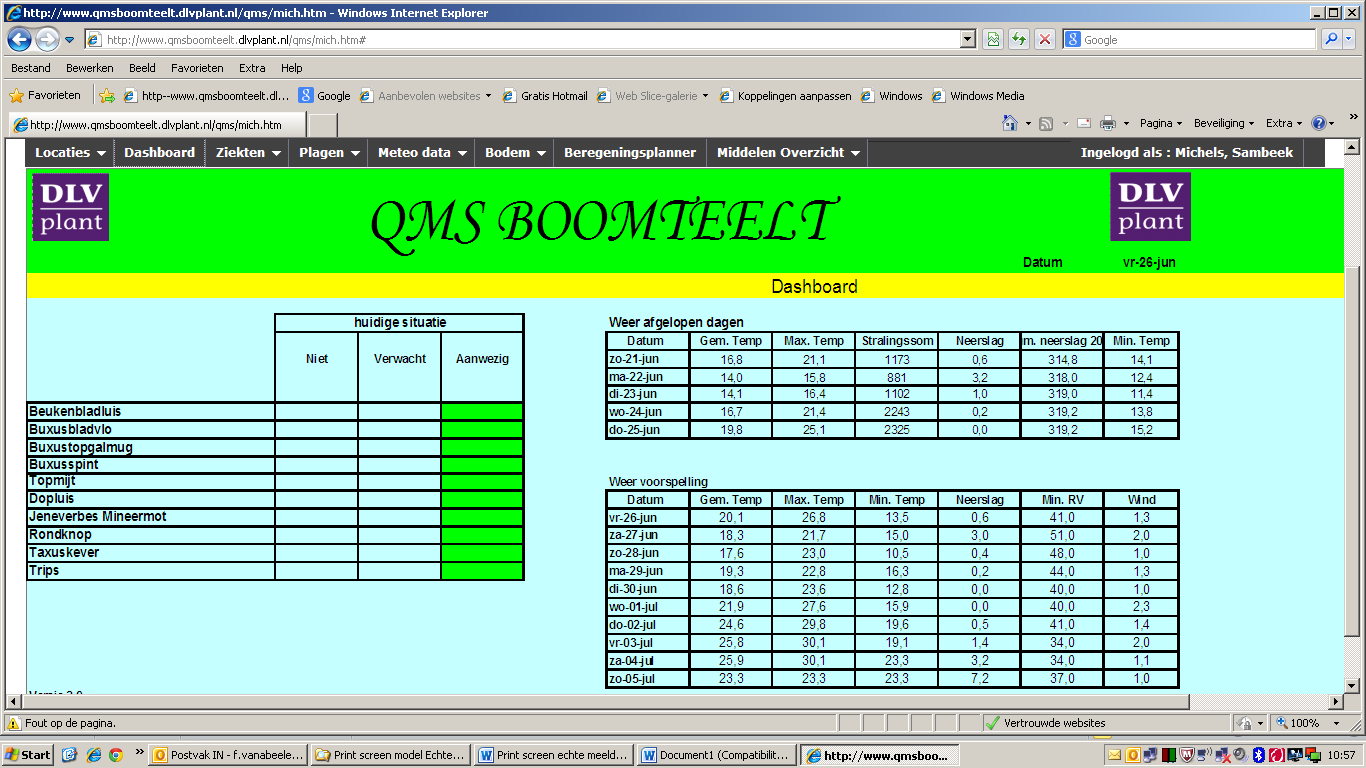Open the Bewerken menu

(90, 68)
